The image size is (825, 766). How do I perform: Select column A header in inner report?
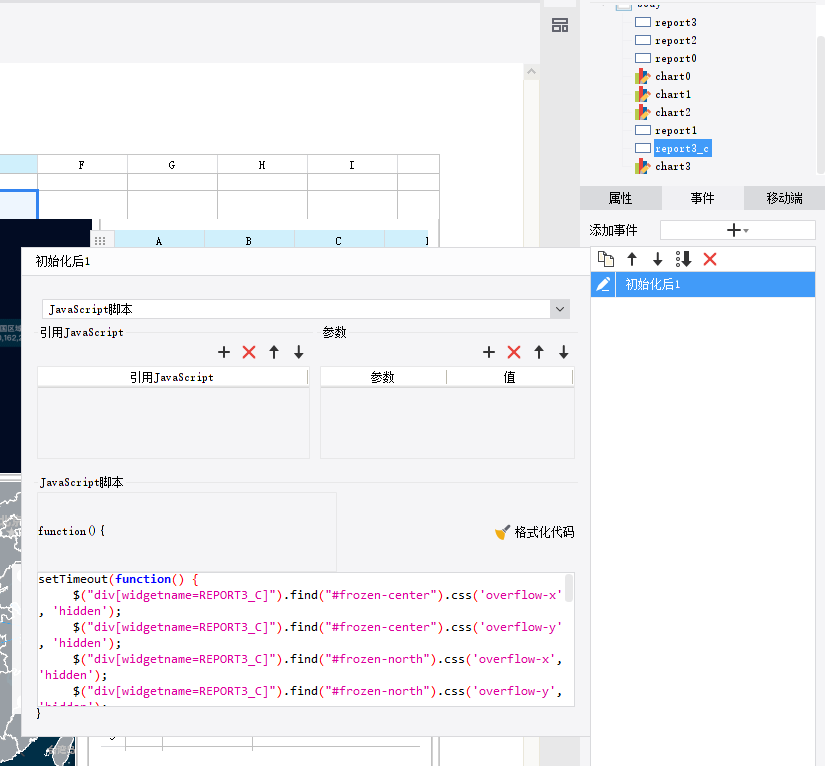[x=159, y=240]
